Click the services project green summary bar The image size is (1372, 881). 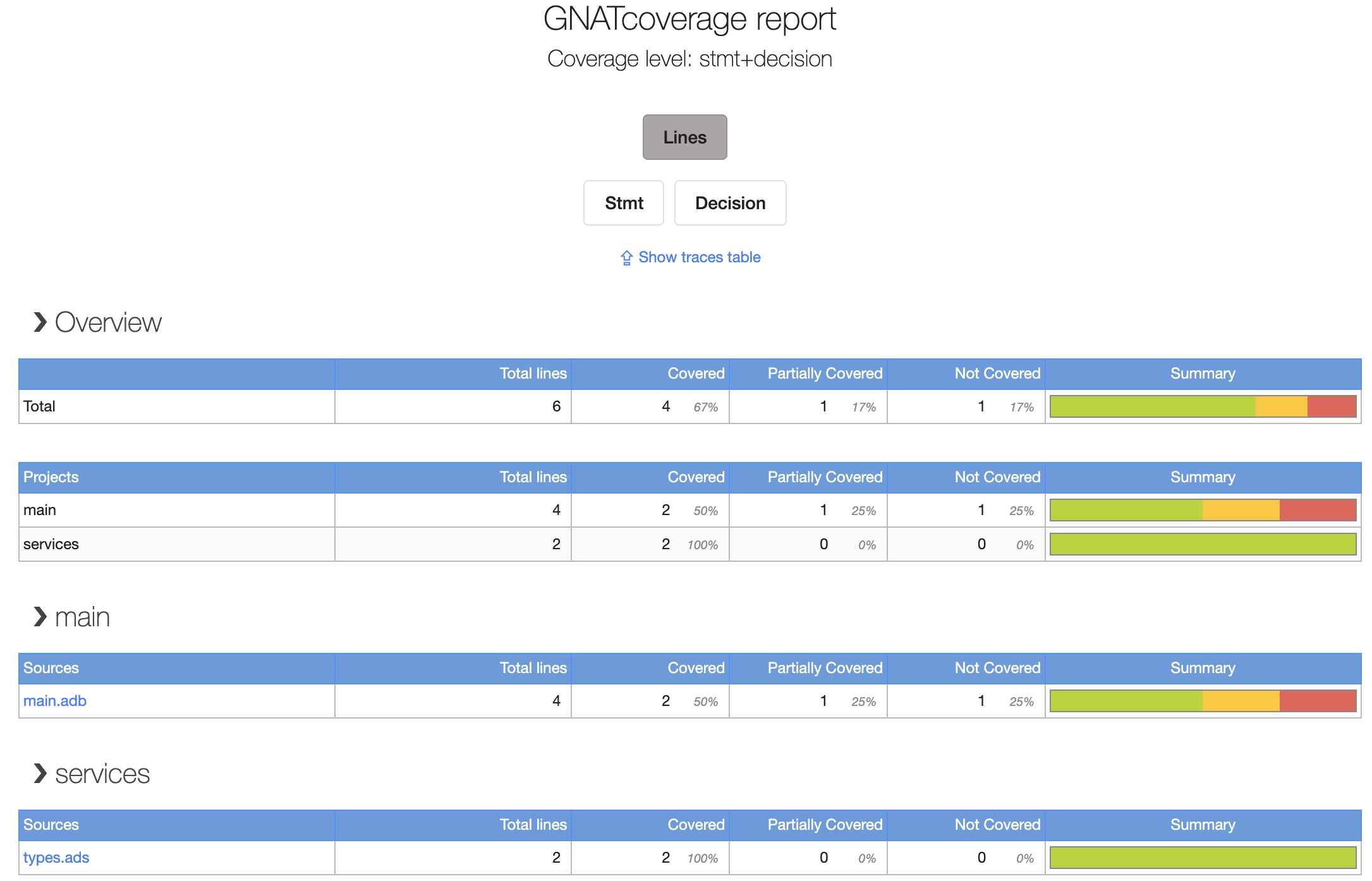point(1203,544)
